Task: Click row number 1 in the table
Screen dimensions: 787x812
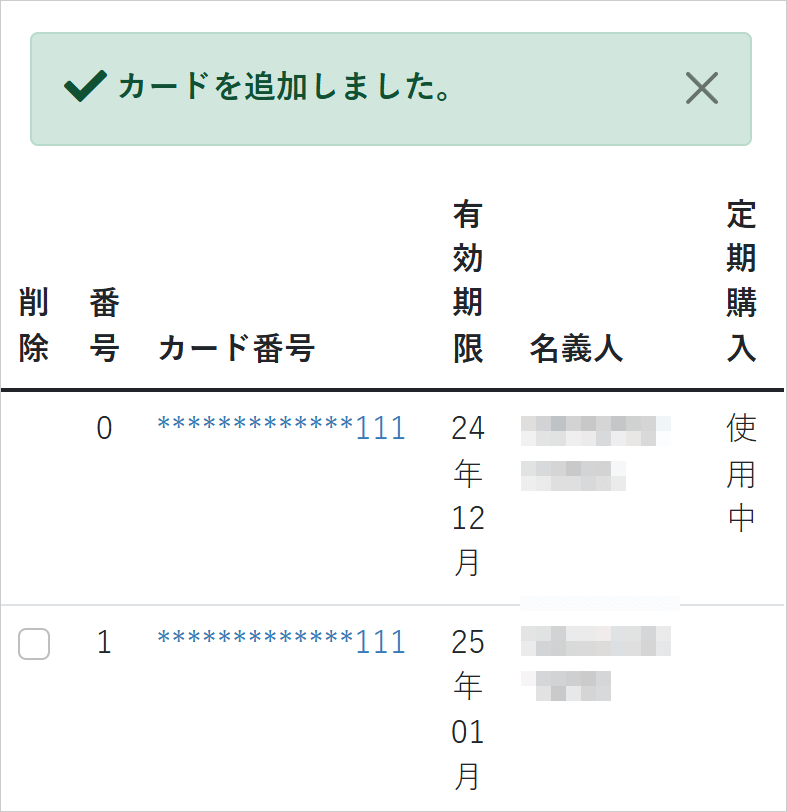Action: click(x=105, y=644)
